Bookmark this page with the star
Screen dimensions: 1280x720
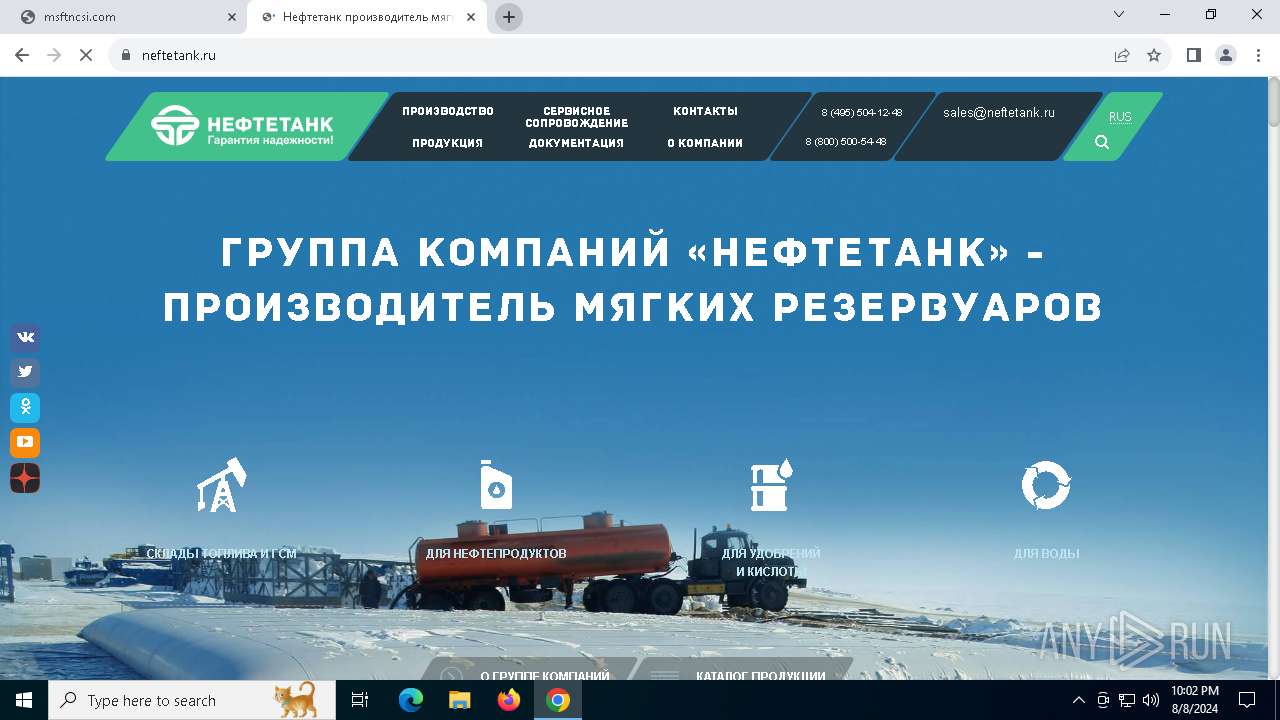(x=1154, y=55)
